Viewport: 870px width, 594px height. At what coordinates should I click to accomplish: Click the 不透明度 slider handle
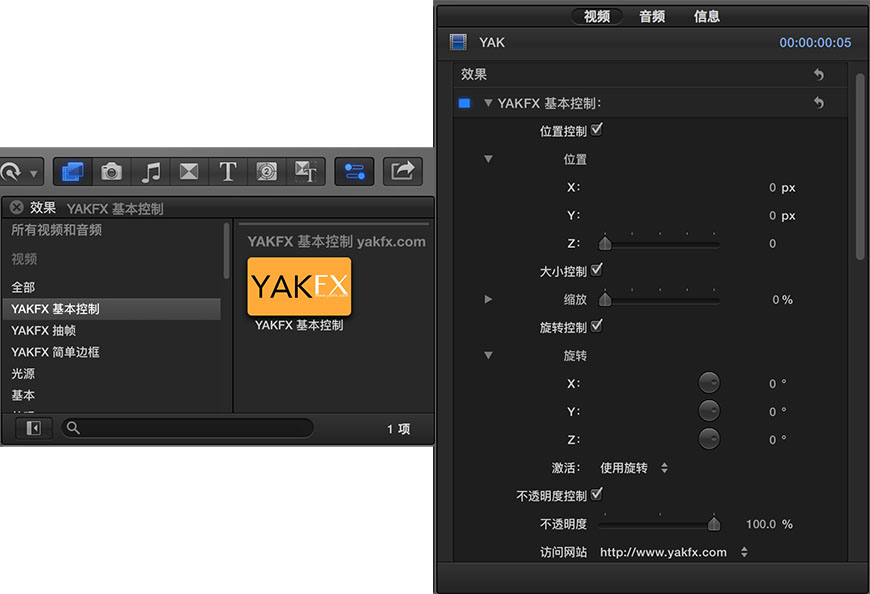click(x=714, y=524)
